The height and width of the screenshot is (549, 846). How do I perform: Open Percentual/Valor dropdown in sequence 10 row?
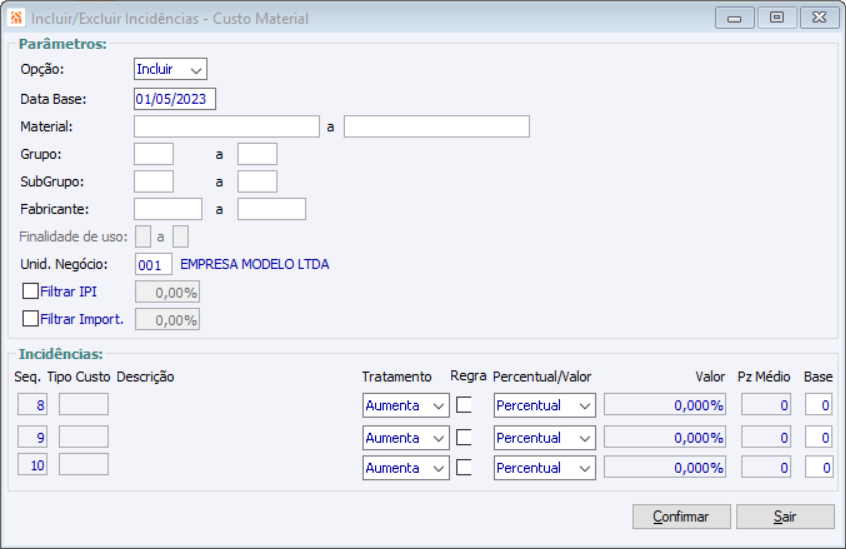pyautogui.click(x=544, y=468)
